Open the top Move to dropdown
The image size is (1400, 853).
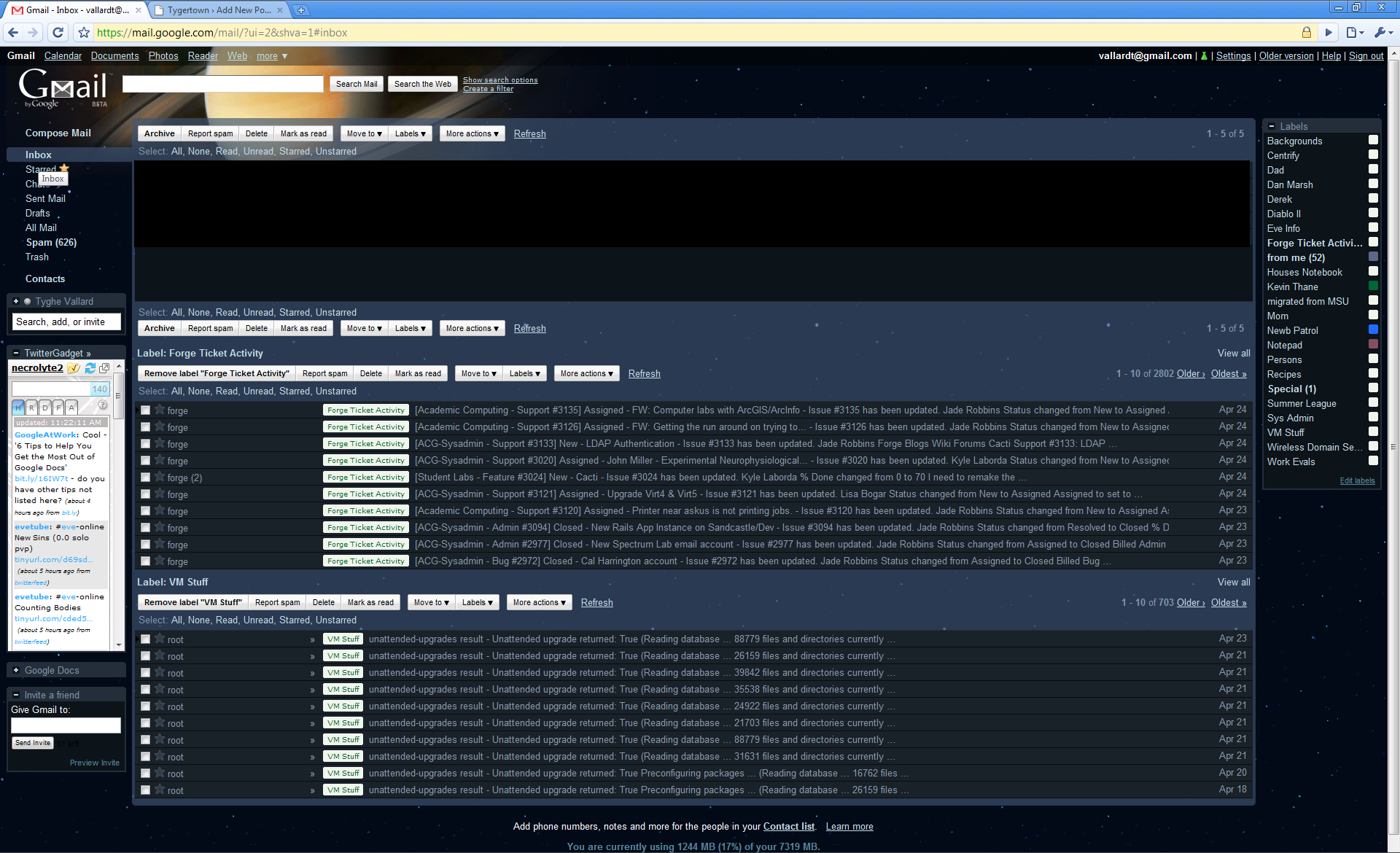[x=364, y=133]
